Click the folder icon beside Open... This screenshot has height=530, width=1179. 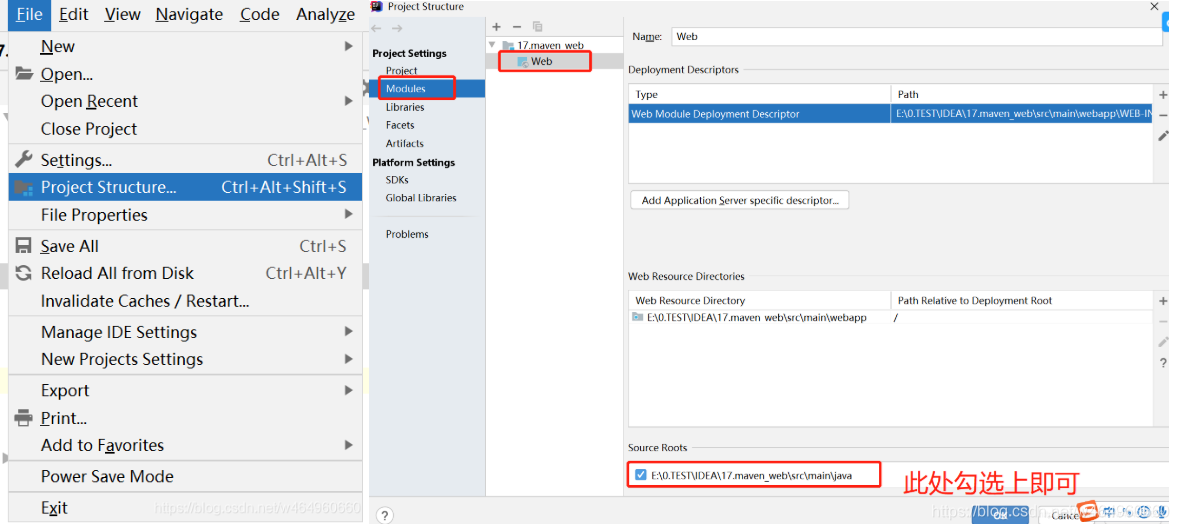[24, 74]
